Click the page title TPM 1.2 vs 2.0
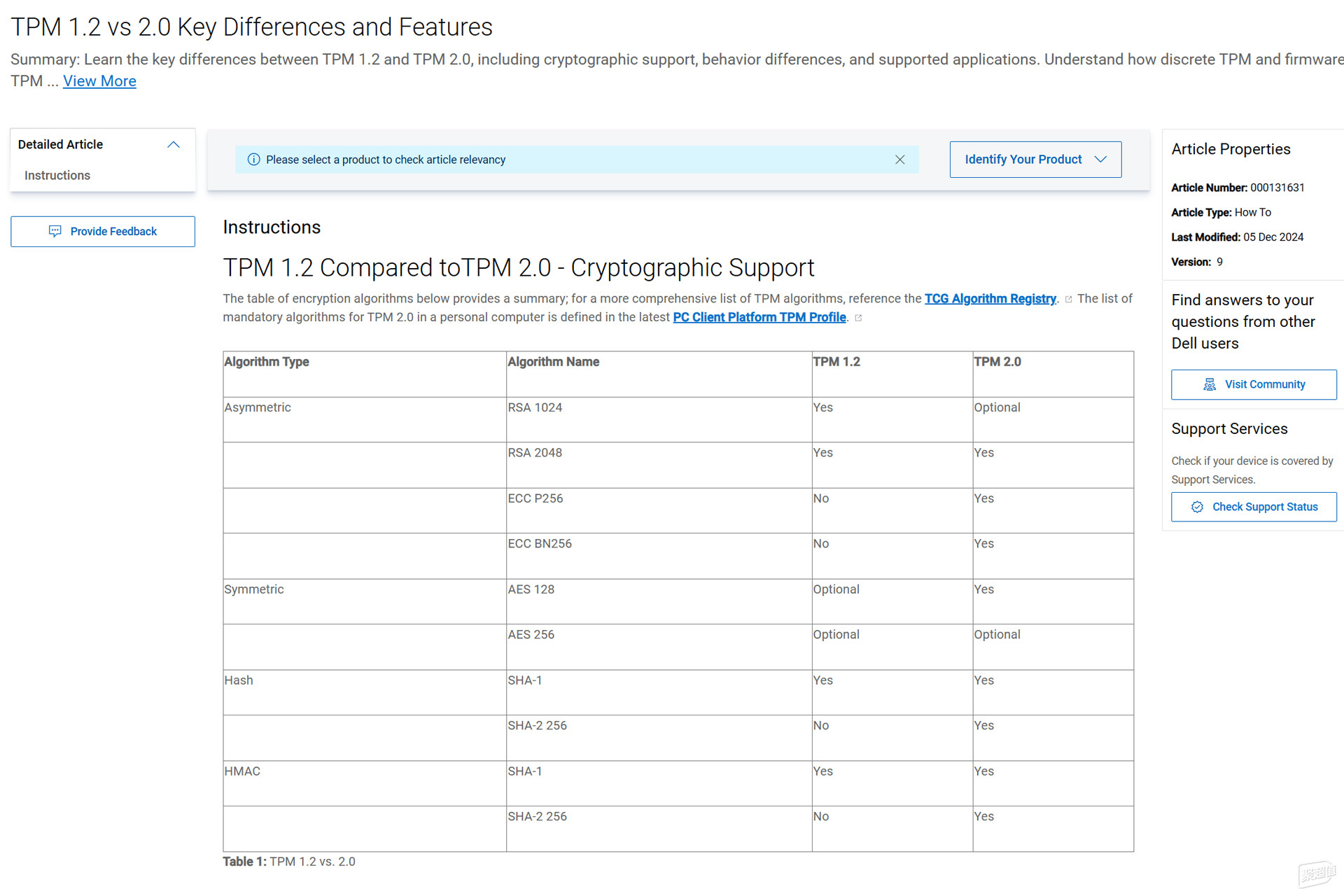Viewport: 1344px width, 896px height. point(251,27)
